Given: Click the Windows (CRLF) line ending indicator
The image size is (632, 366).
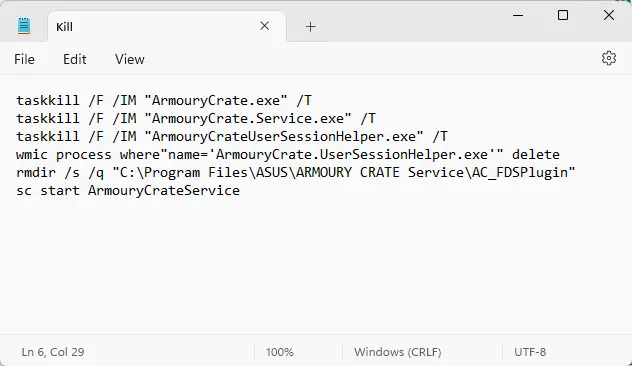Looking at the screenshot, I should click(x=397, y=352).
